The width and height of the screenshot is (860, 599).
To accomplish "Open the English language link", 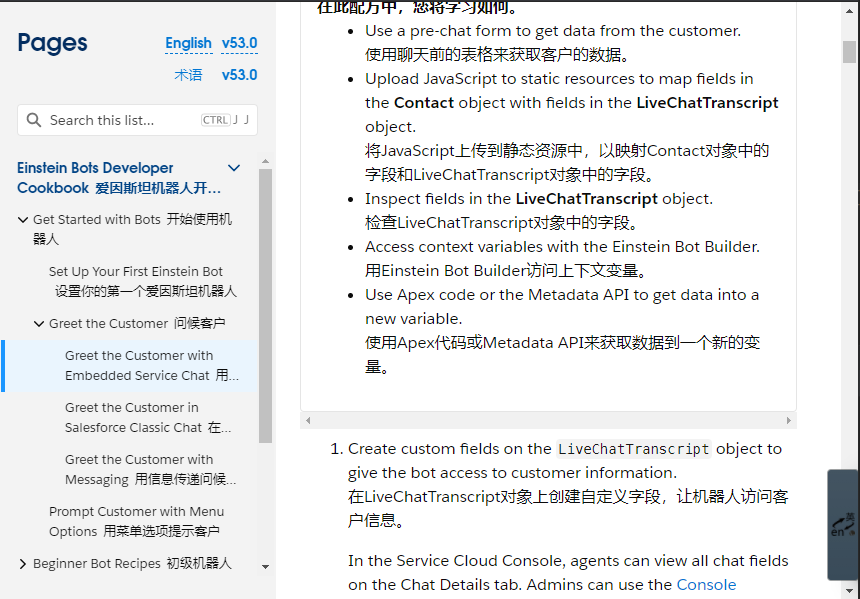I will [188, 43].
